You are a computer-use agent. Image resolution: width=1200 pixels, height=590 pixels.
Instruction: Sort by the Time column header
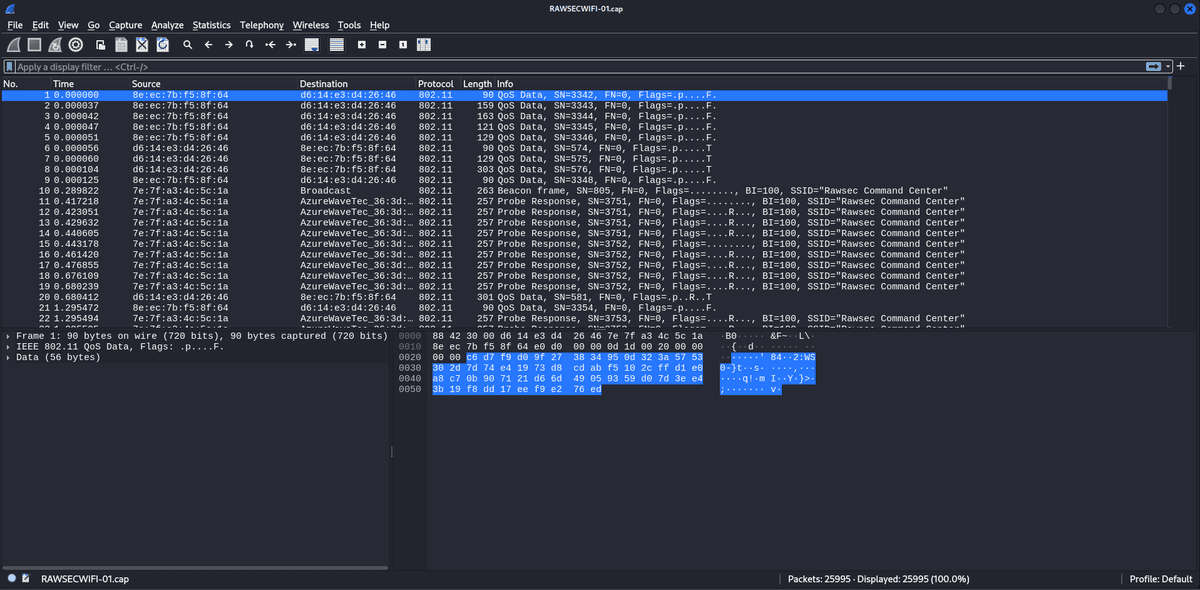(x=88, y=84)
